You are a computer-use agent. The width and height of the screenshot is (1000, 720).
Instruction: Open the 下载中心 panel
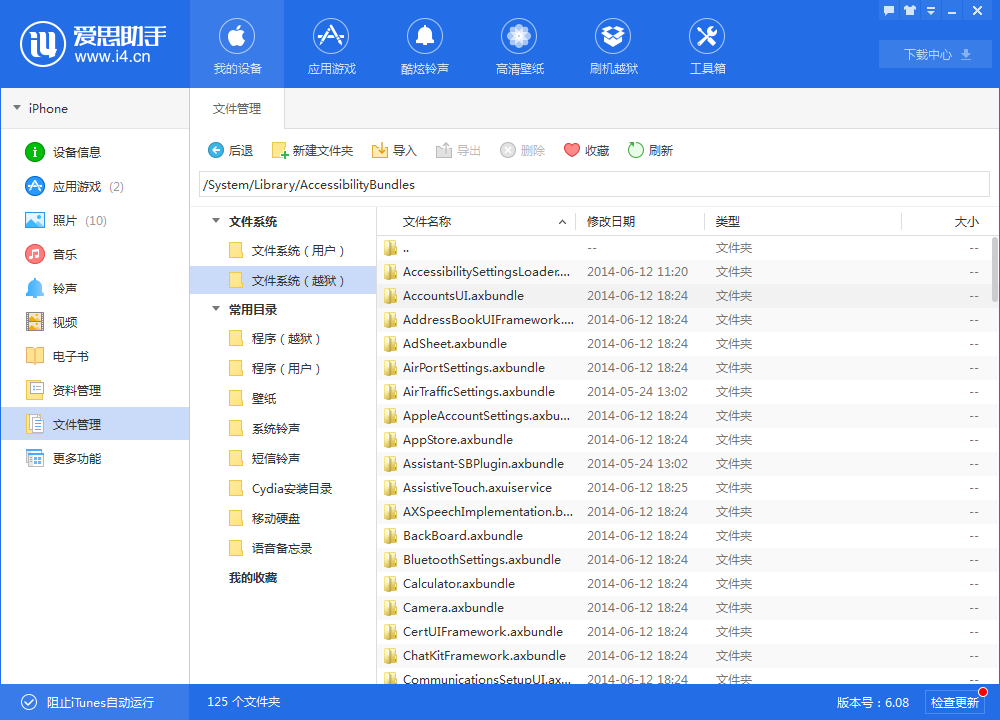coord(933,53)
